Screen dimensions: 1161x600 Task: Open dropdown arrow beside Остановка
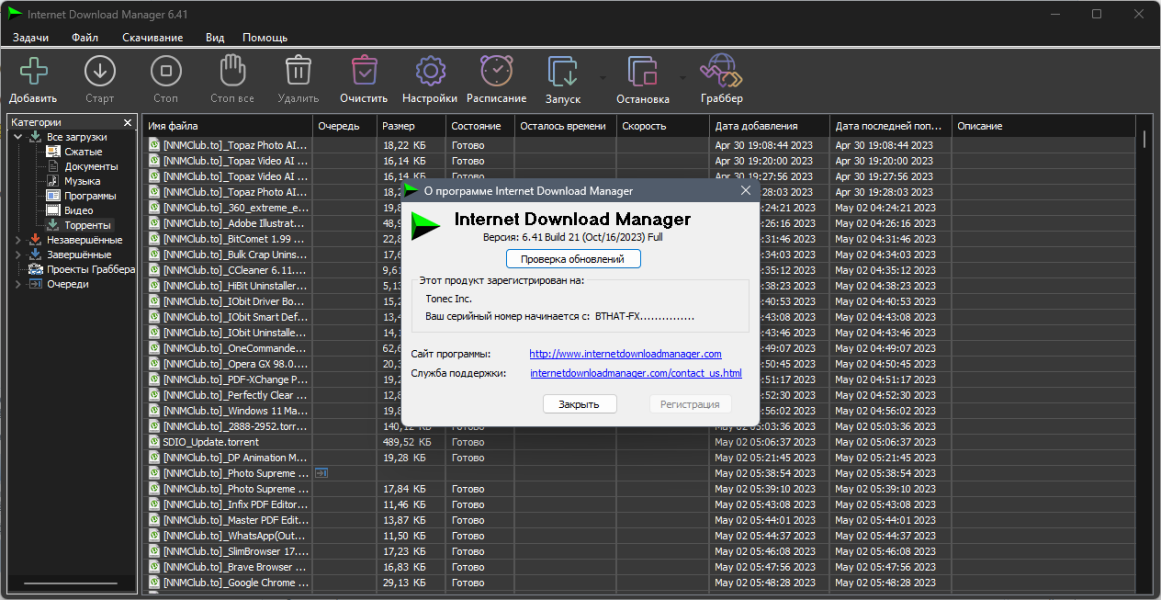683,77
